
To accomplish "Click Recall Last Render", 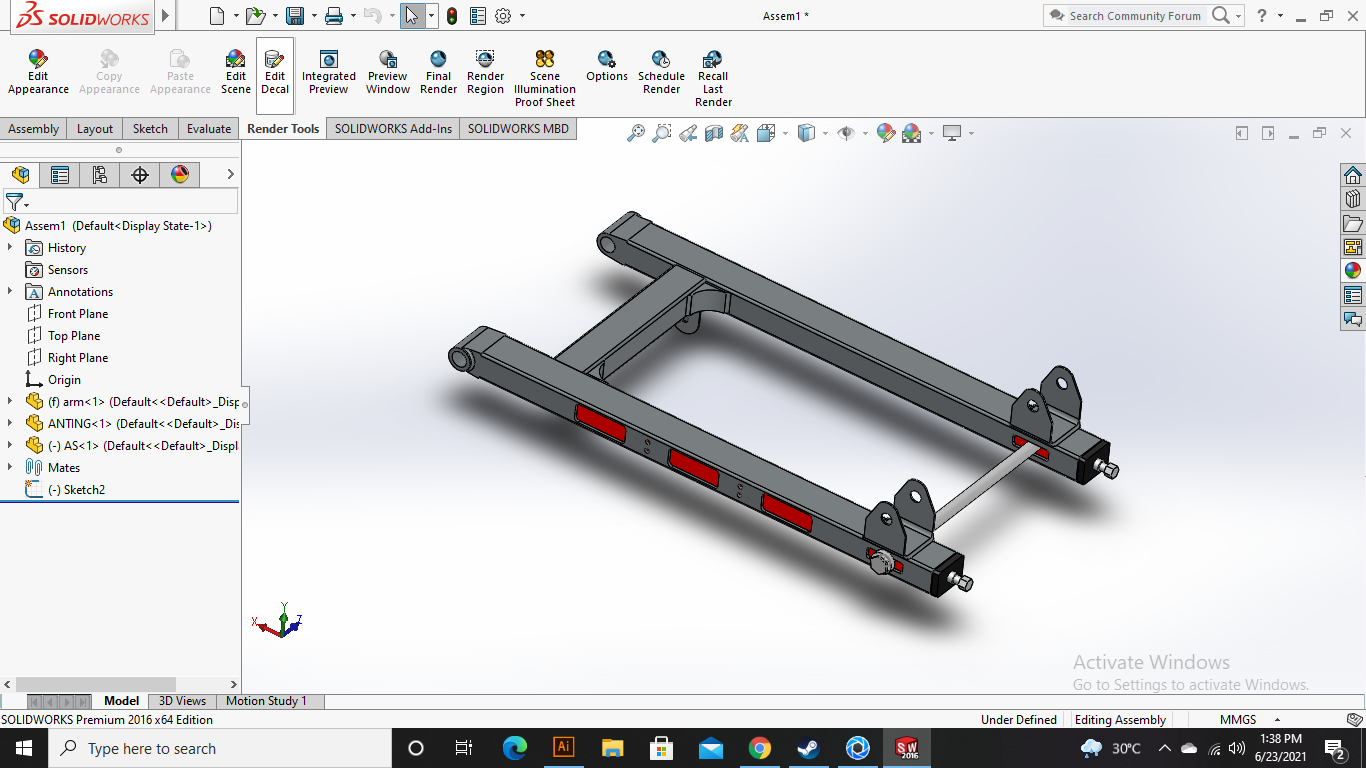I will pos(713,78).
